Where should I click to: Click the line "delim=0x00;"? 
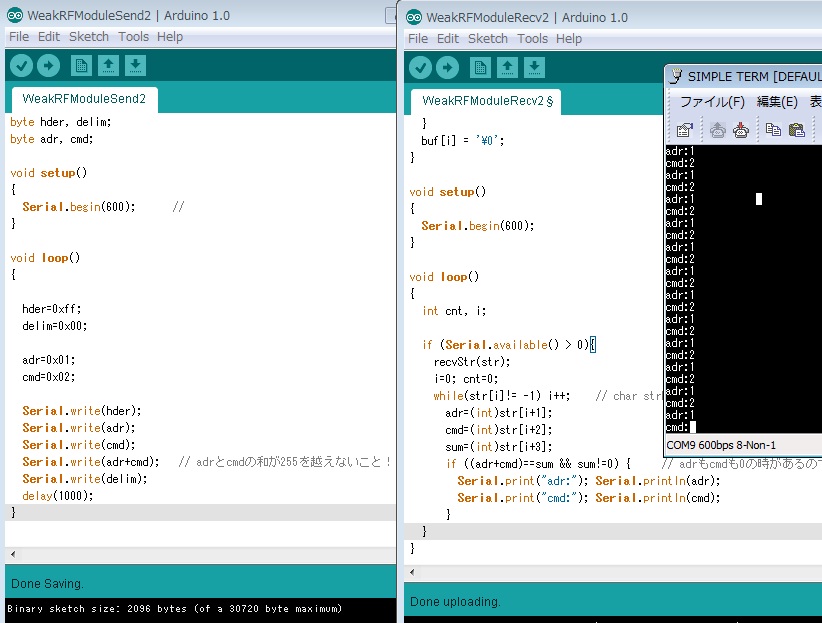tap(55, 326)
